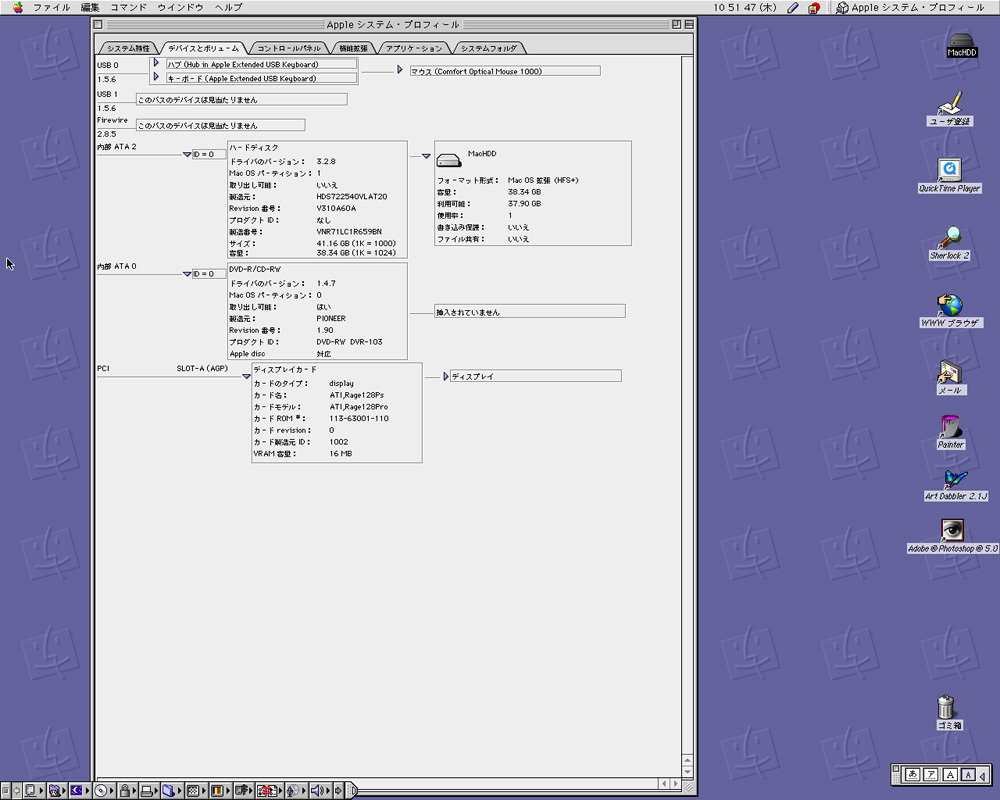1000x800 pixels.
Task: Click the menu bar clock
Action: pos(744,8)
